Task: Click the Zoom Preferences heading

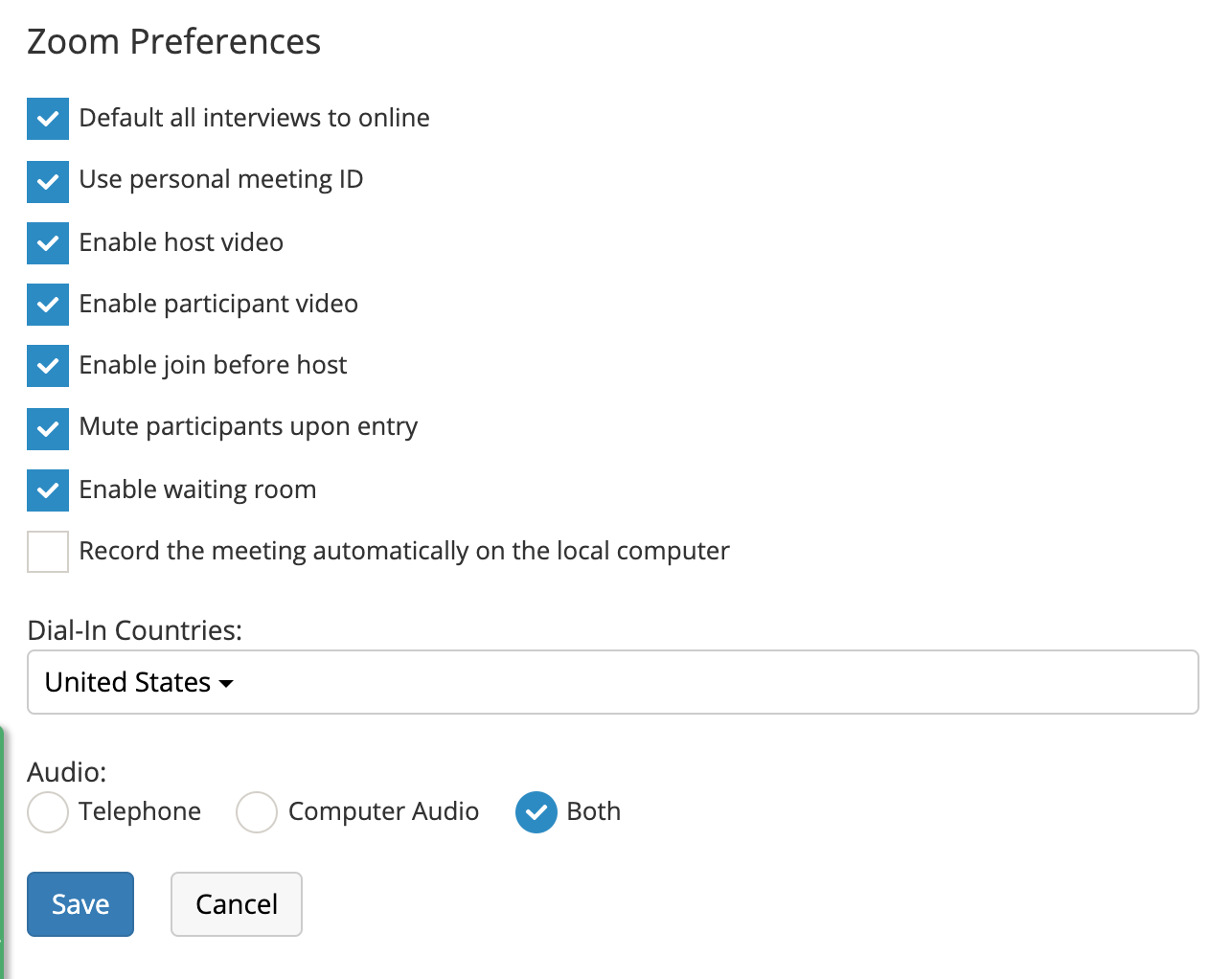Action: 173,41
